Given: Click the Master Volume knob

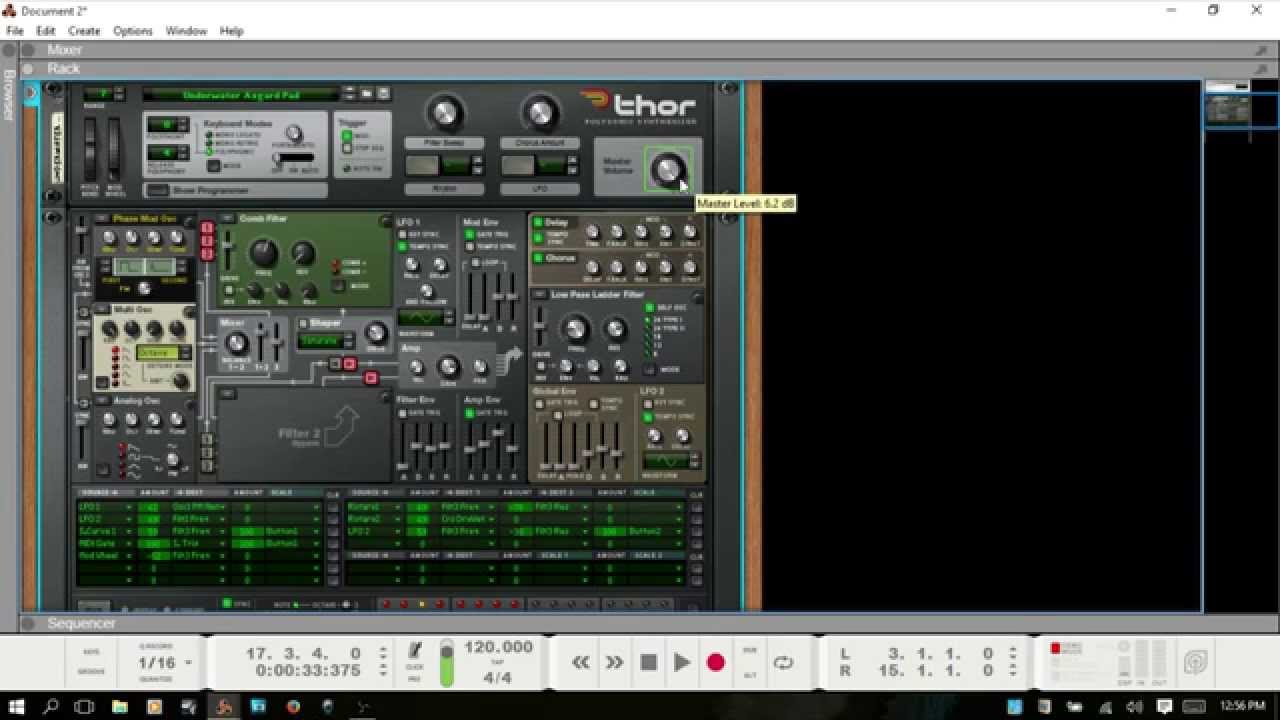Looking at the screenshot, I should (668, 170).
